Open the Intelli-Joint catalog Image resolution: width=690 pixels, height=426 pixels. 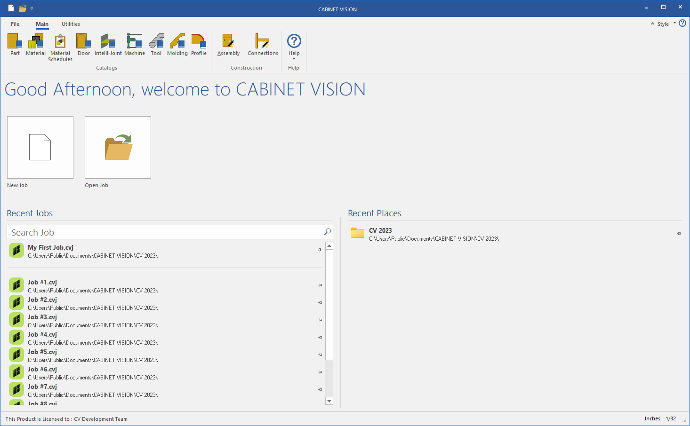[108, 44]
